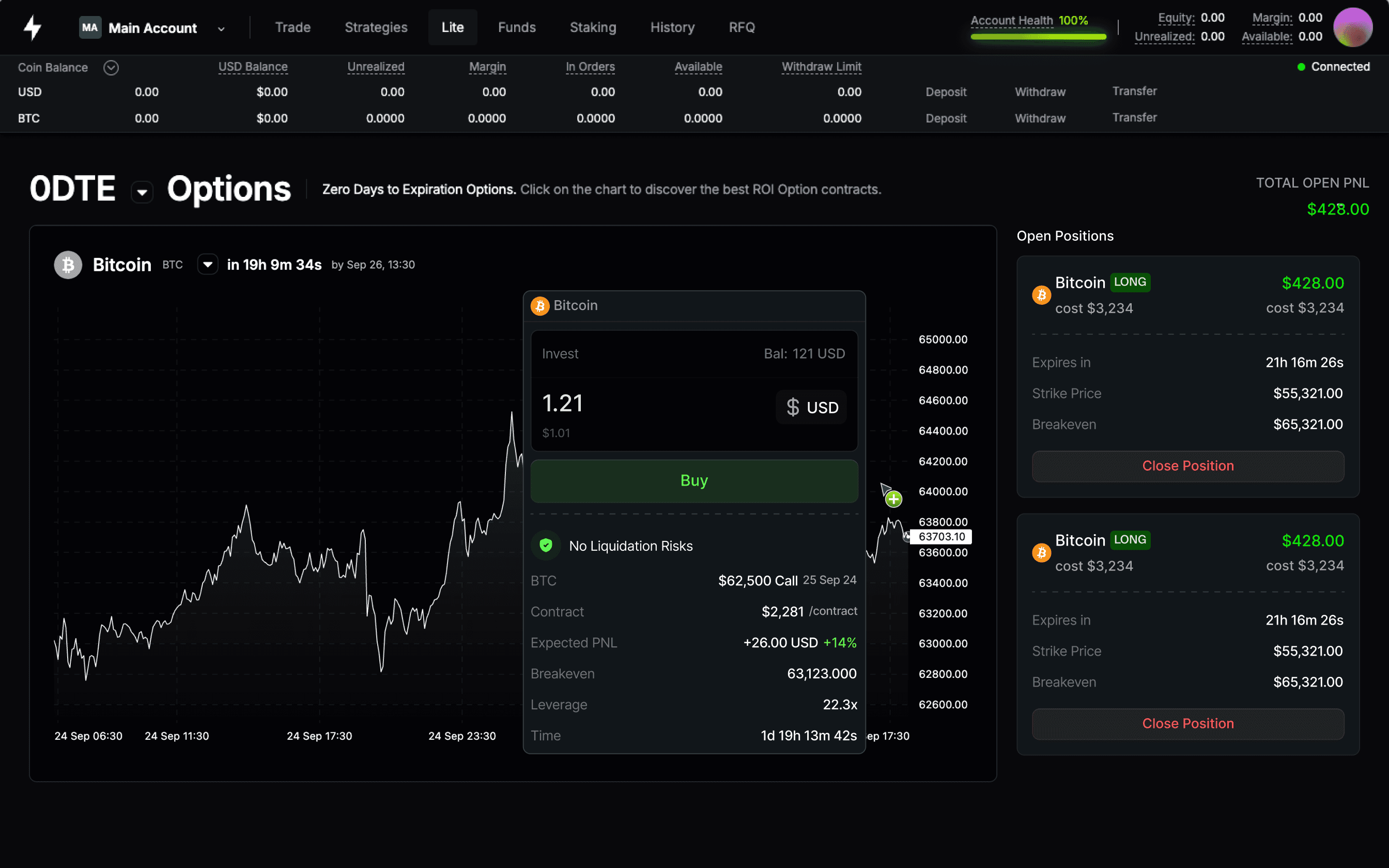
Task: Click the orange Bitcoin icon in order popup
Action: (x=539, y=306)
